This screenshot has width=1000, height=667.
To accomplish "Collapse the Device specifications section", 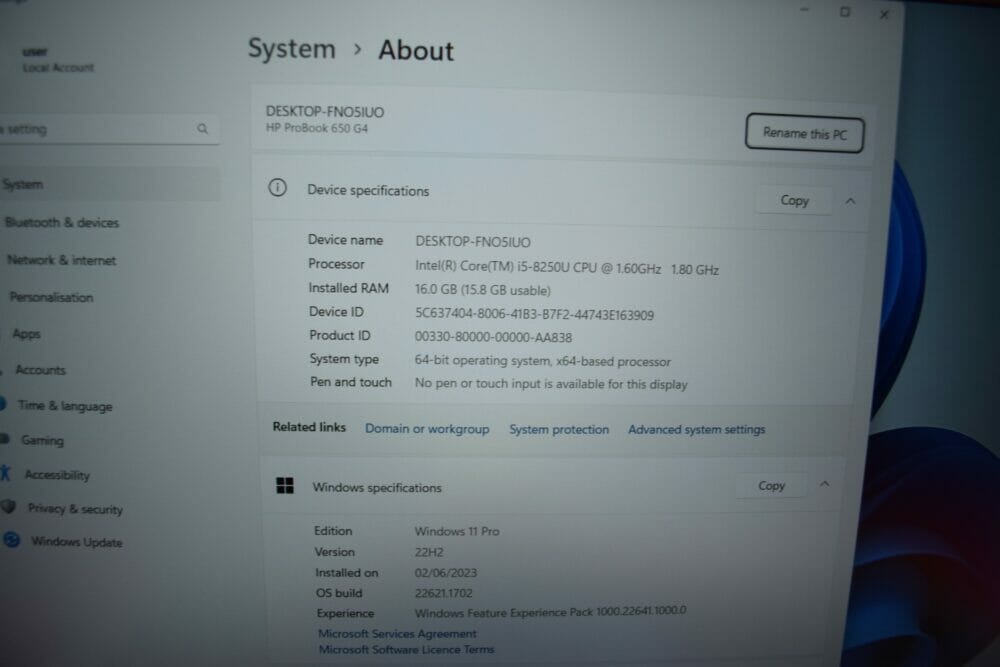I will tap(850, 202).
